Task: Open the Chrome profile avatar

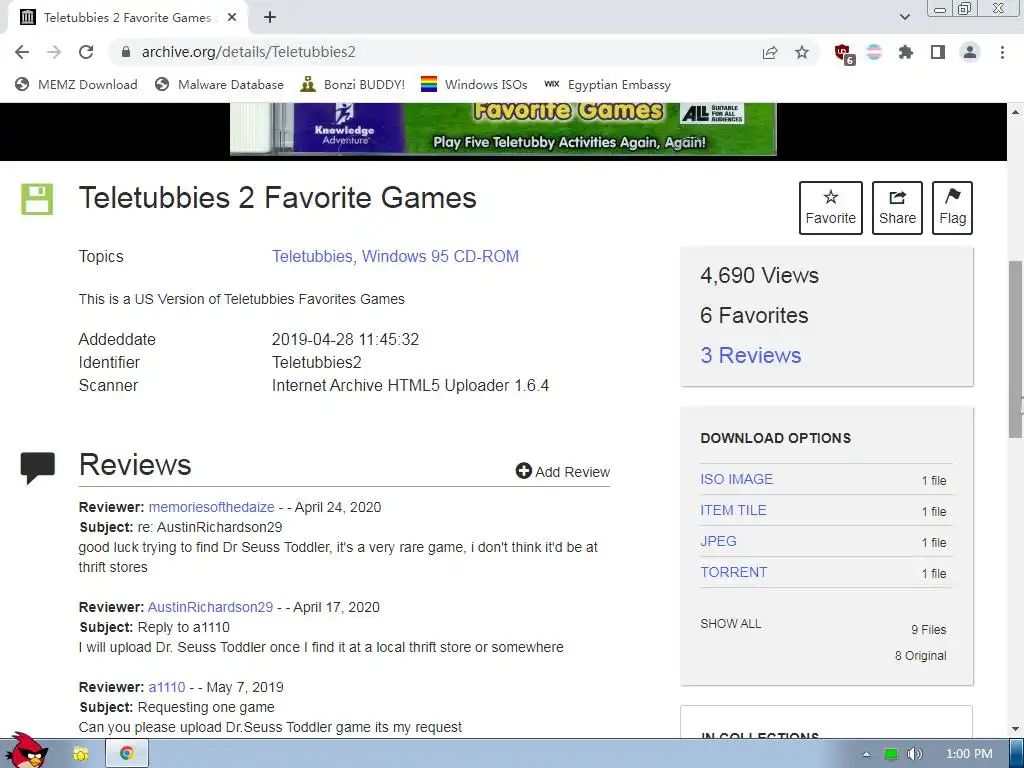Action: [x=970, y=52]
